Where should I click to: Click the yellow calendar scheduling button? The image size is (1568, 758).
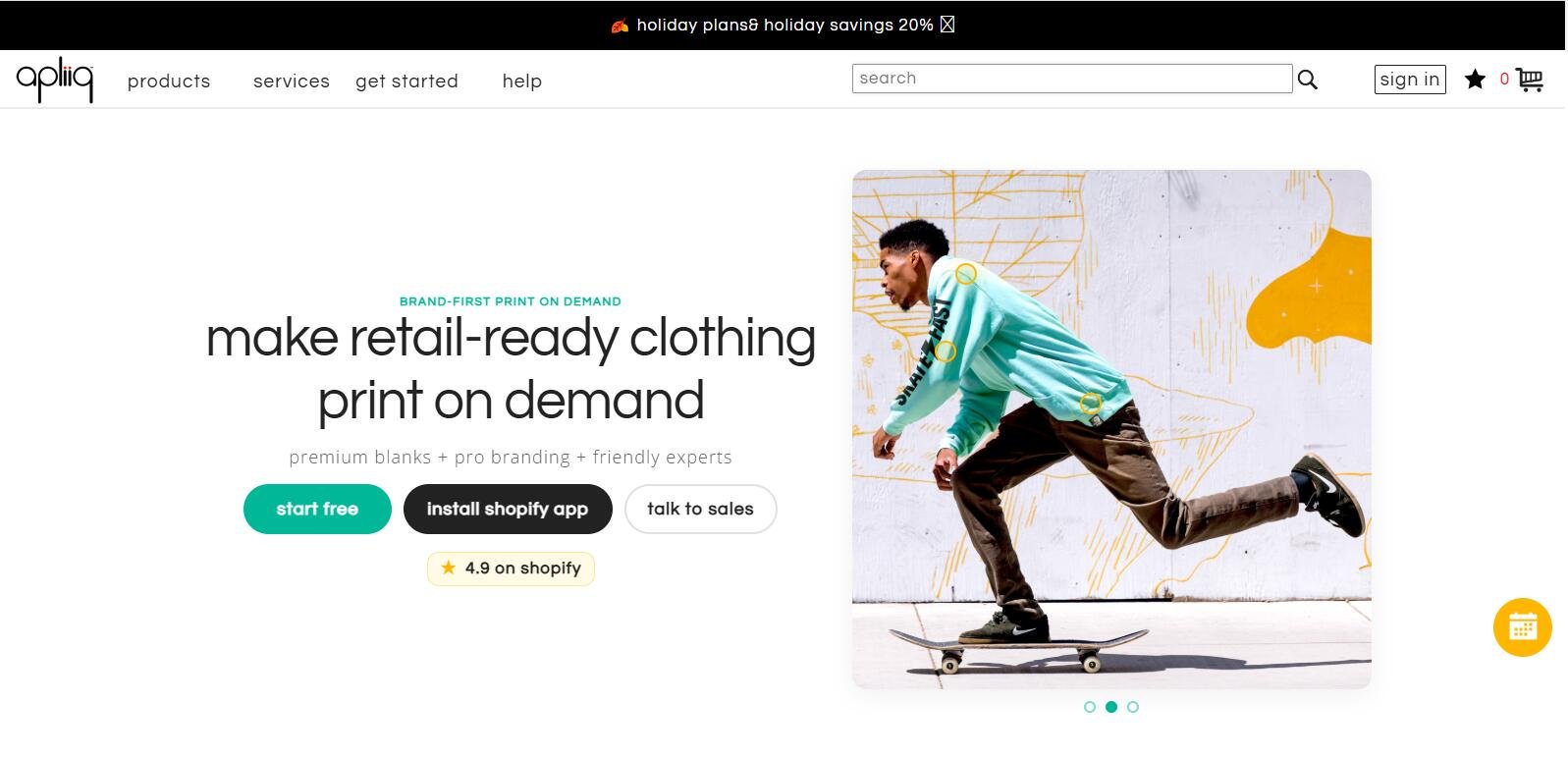tap(1522, 627)
